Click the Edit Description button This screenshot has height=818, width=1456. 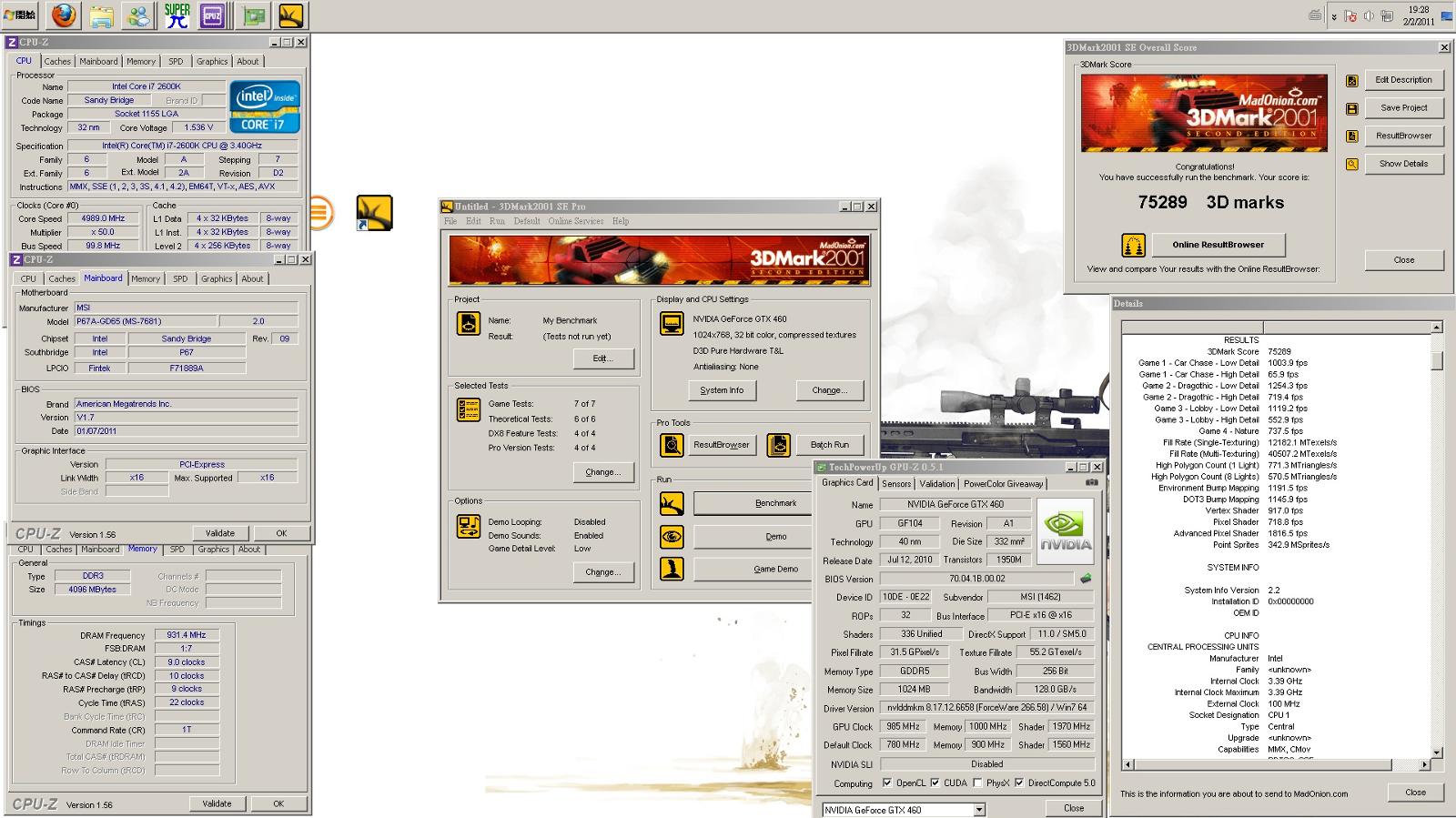point(1403,80)
